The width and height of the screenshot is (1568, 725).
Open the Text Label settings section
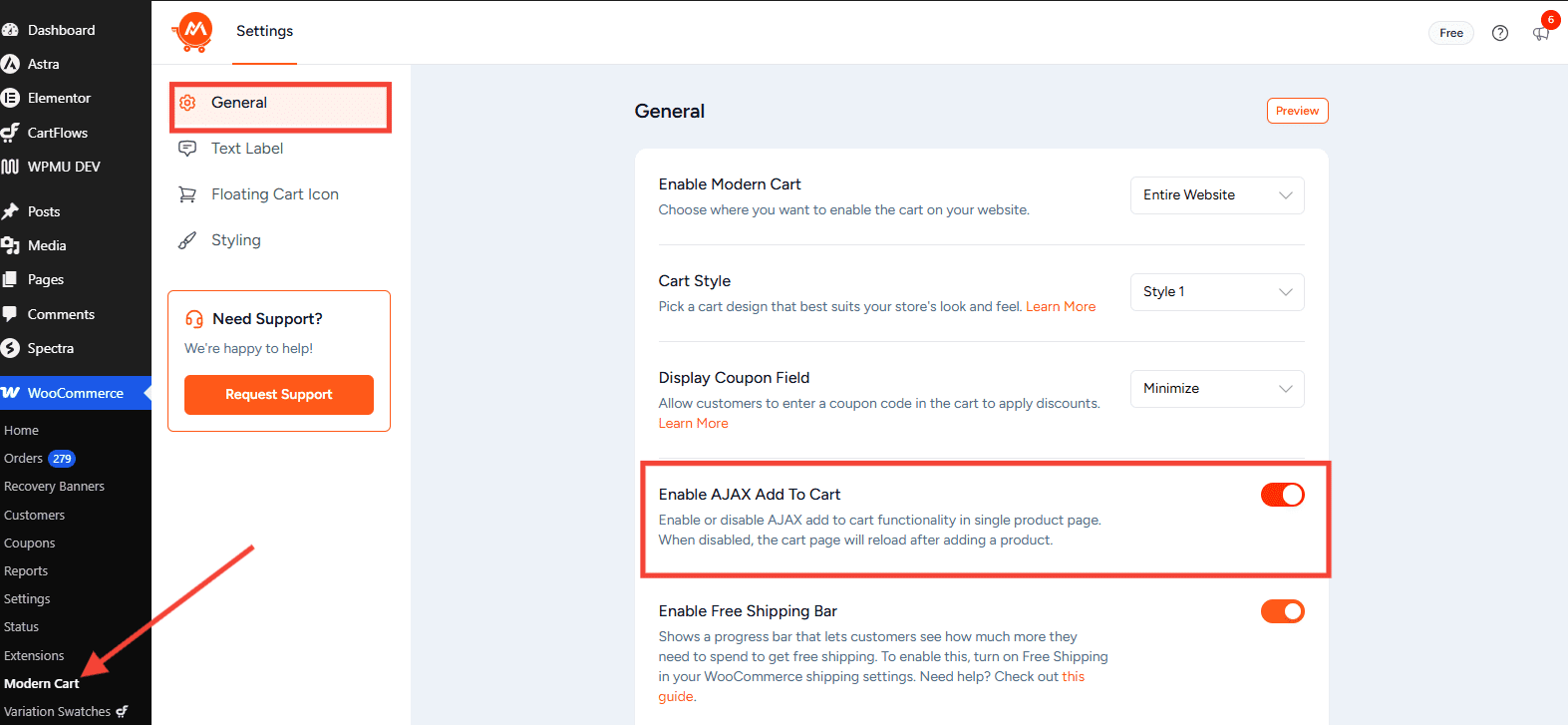(279, 149)
